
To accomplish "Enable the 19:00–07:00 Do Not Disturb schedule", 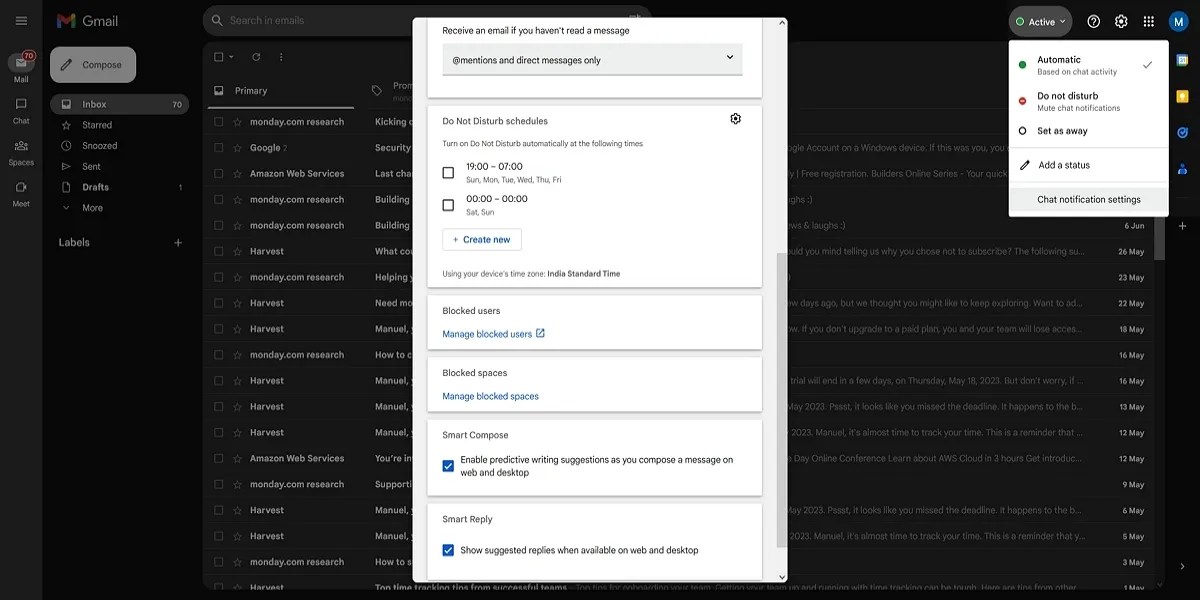I will coord(446,171).
